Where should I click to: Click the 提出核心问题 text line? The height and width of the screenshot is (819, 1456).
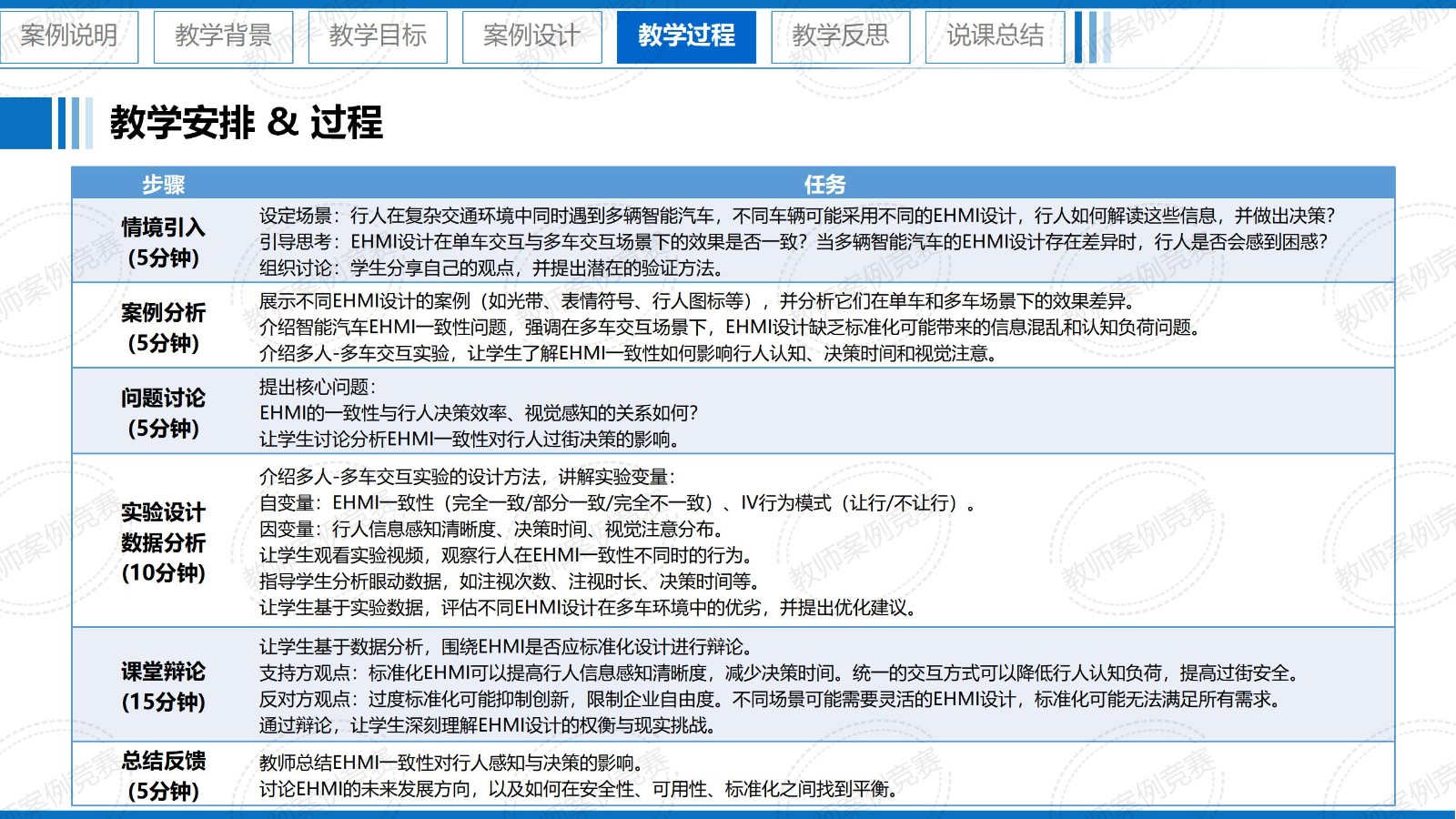tap(318, 387)
